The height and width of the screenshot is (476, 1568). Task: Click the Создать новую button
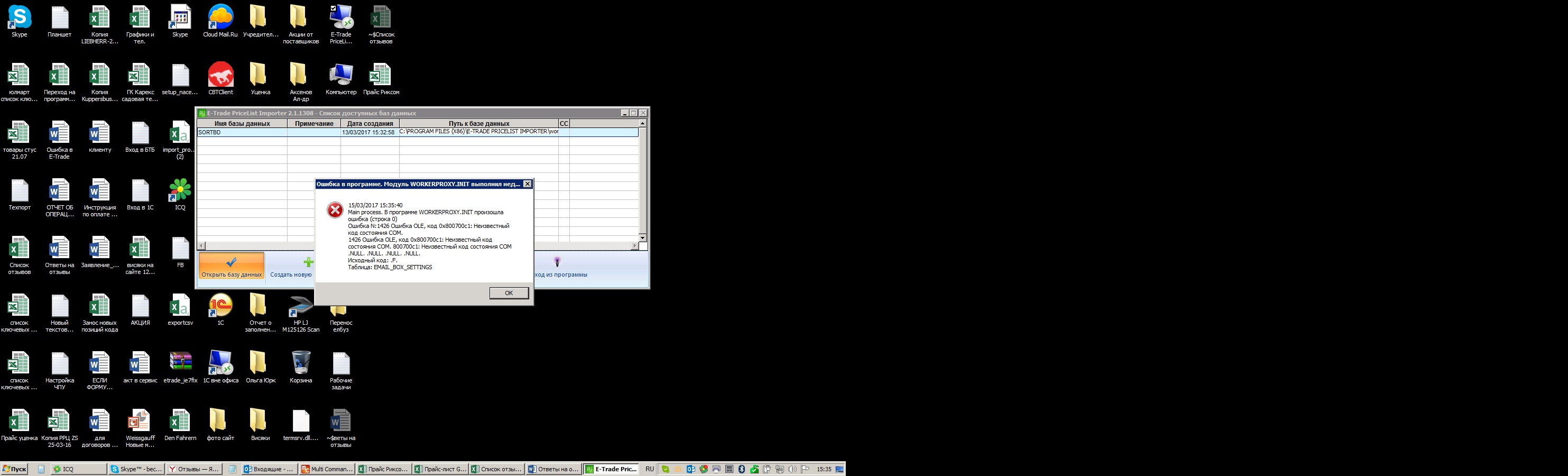(x=291, y=267)
